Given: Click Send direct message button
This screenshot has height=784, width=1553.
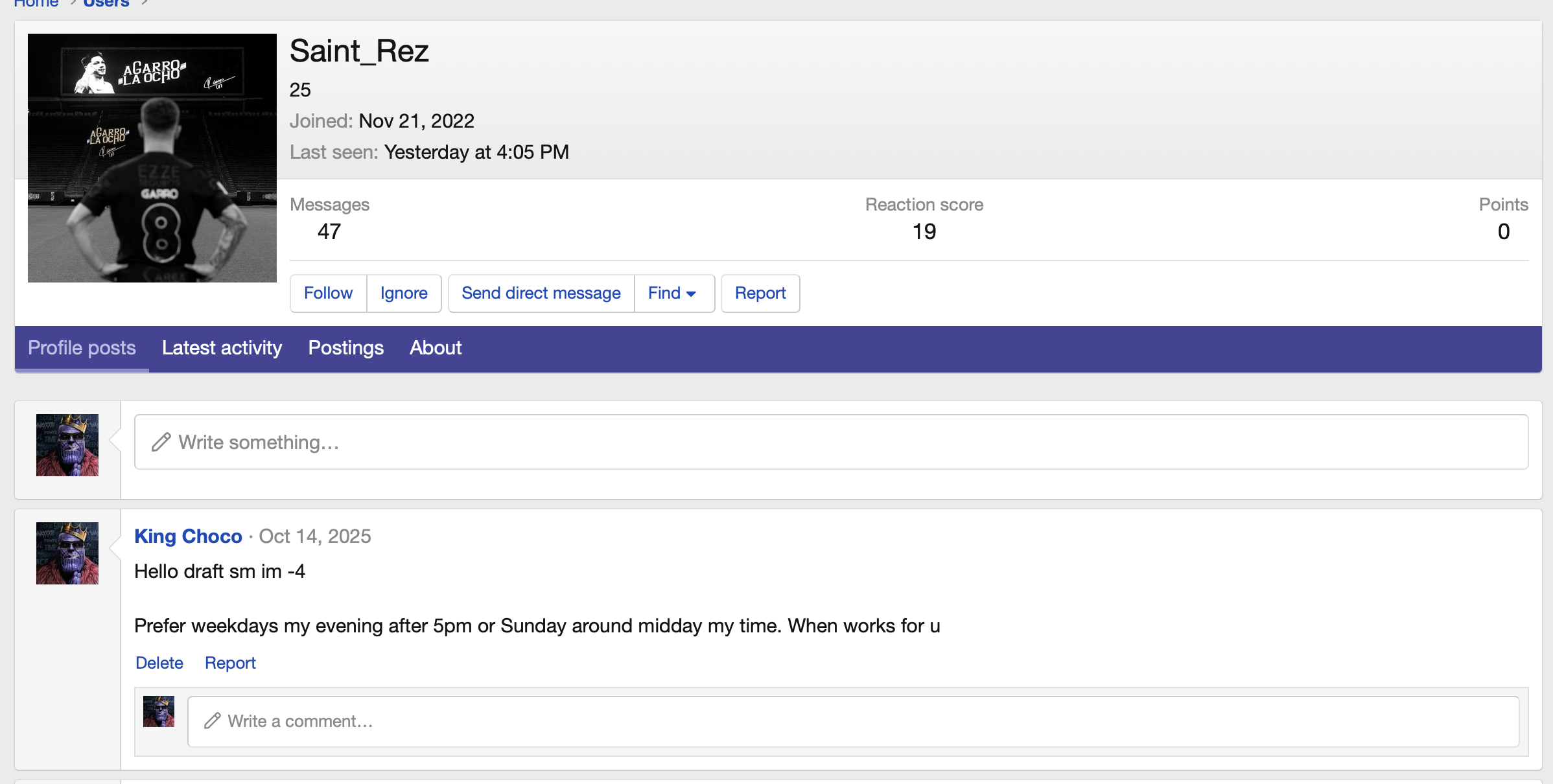Looking at the screenshot, I should [541, 294].
